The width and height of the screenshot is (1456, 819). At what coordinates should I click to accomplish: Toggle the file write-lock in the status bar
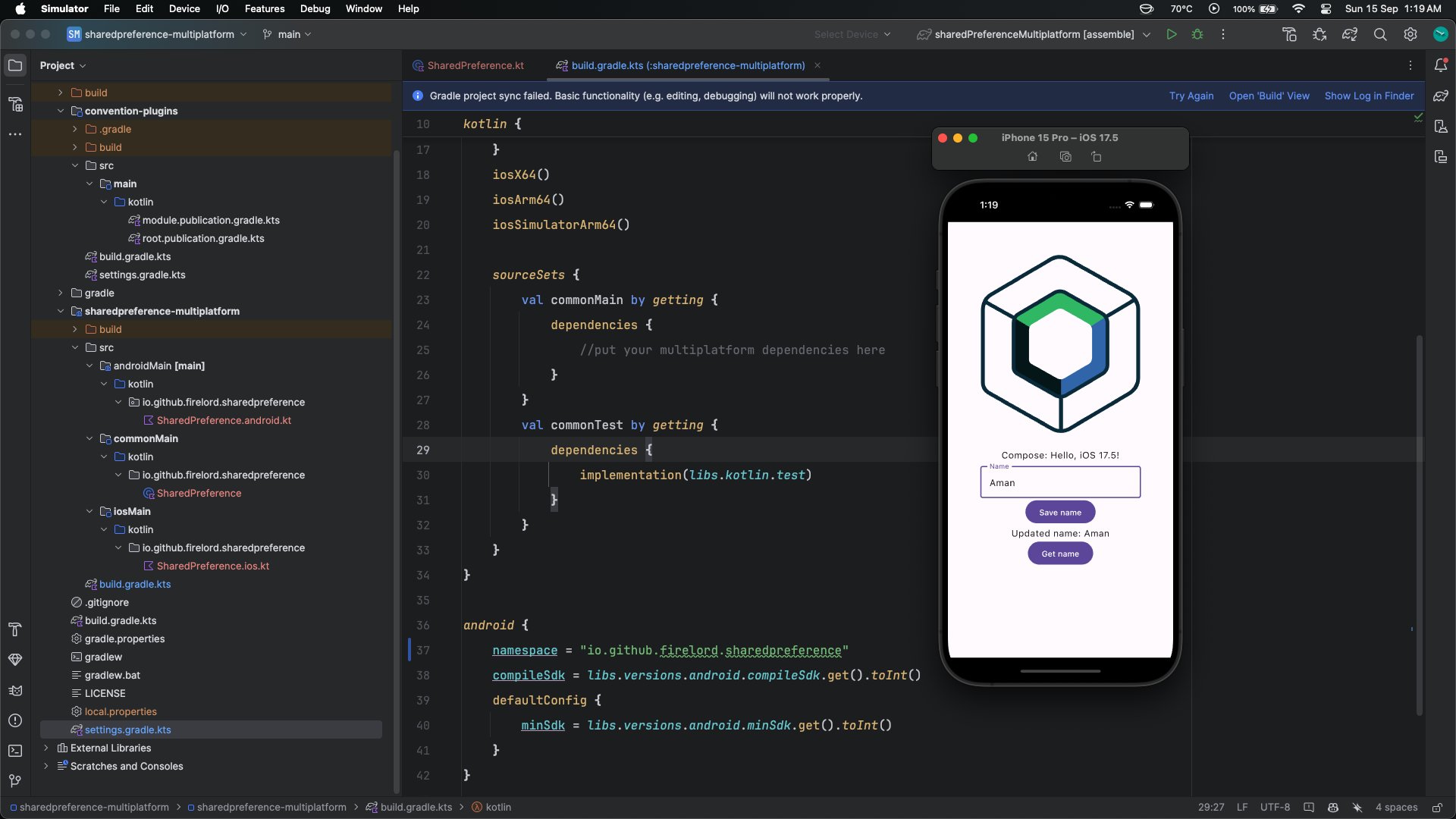coord(1438,807)
